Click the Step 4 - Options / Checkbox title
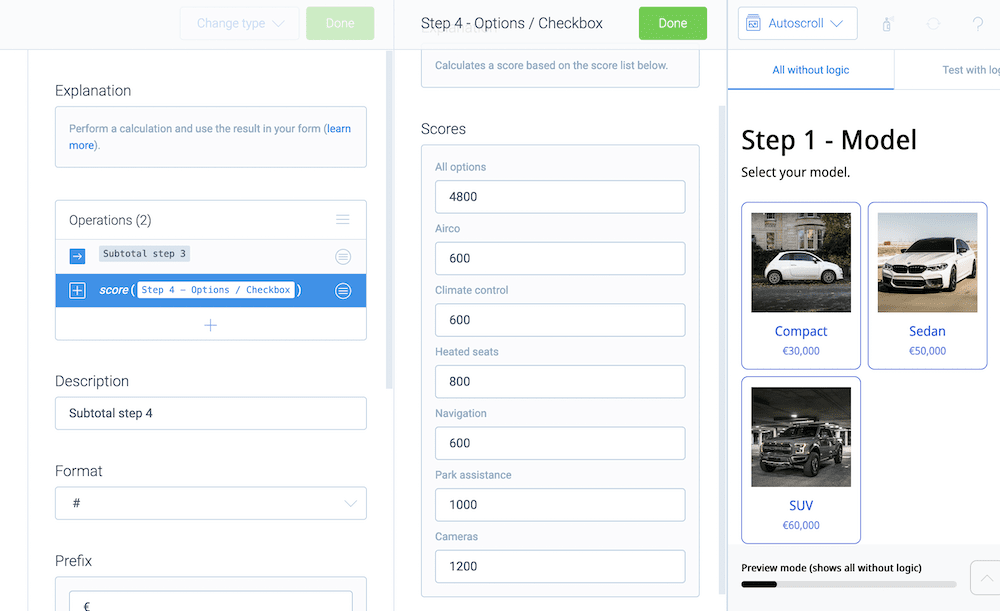1000x611 pixels. point(511,24)
